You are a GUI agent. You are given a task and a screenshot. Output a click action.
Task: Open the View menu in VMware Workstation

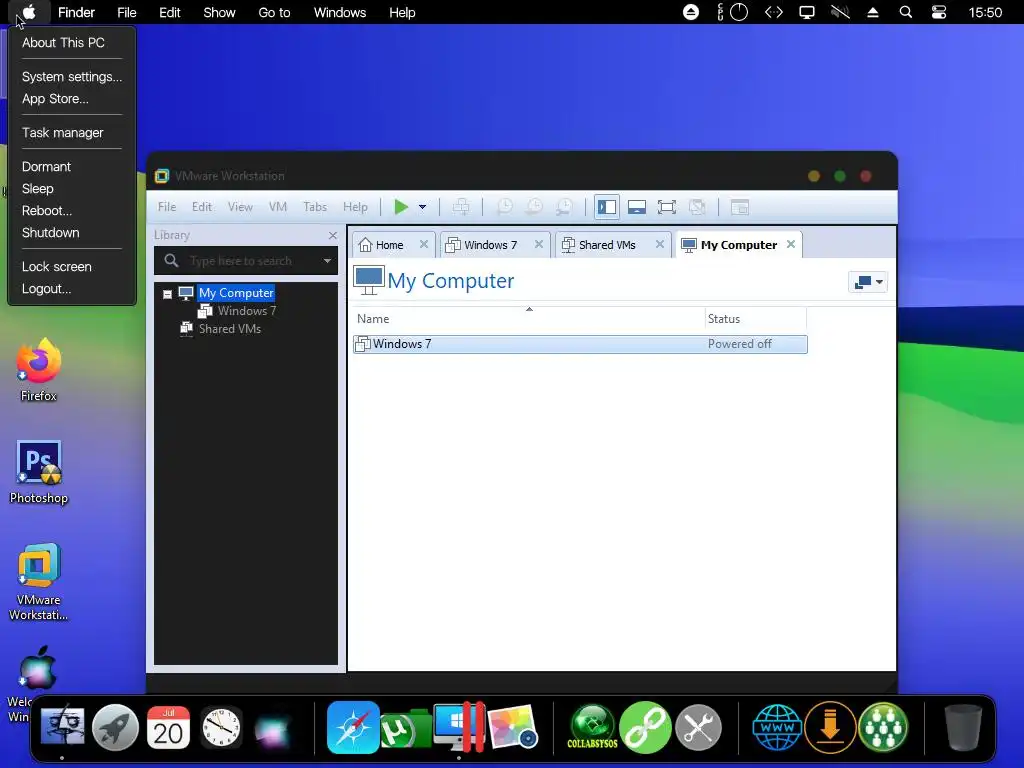click(240, 206)
